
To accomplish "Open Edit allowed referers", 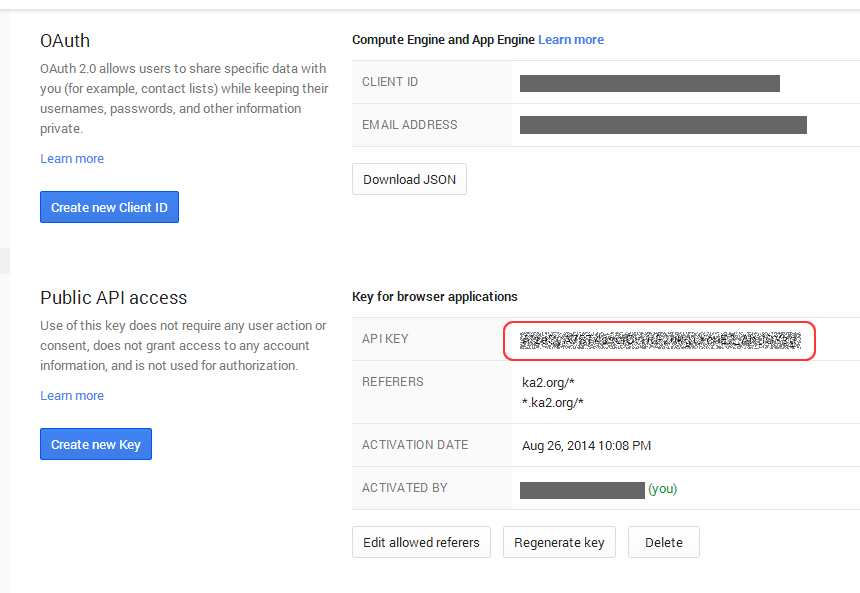I will [421, 542].
